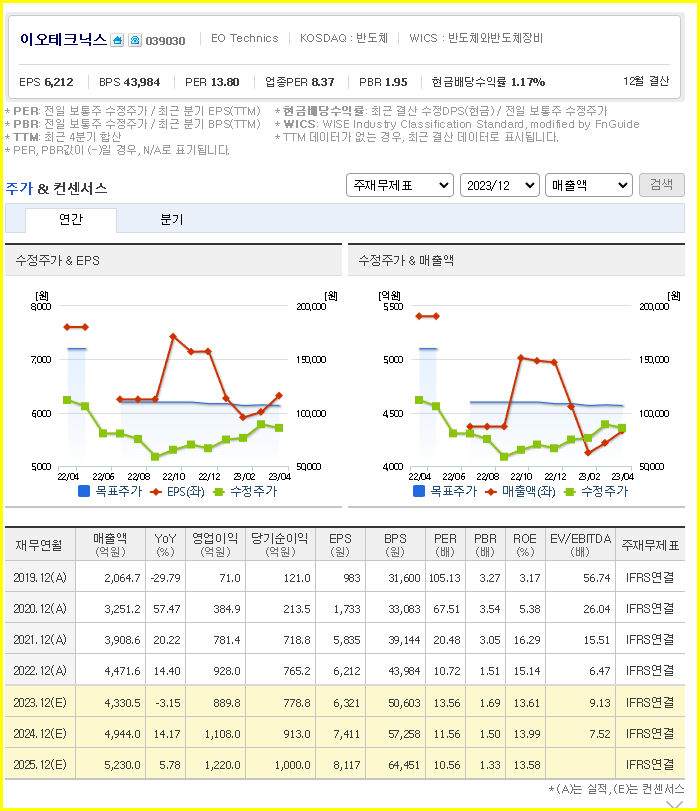Select the 2021.12(A) row label

[40, 640]
